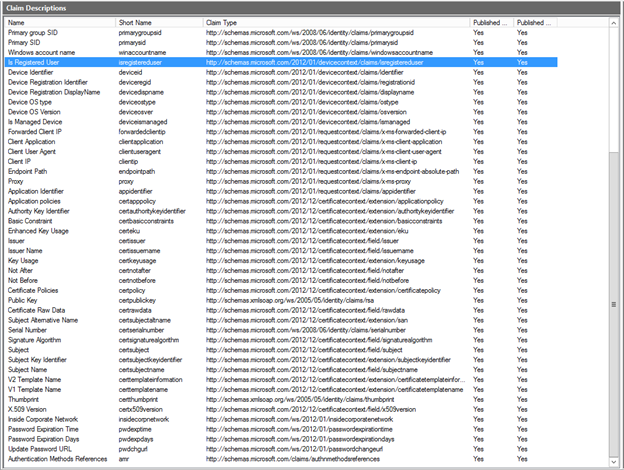Click the first Published column header
Viewport: 624px width, 470px height.
491,23
